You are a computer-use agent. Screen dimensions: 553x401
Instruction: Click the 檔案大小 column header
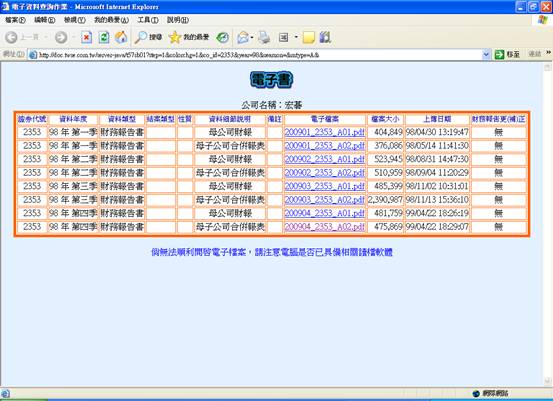[385, 119]
